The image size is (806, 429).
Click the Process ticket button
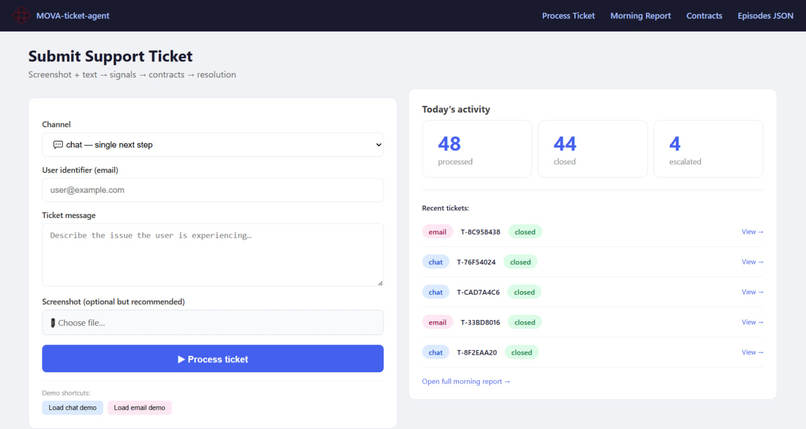(x=213, y=359)
